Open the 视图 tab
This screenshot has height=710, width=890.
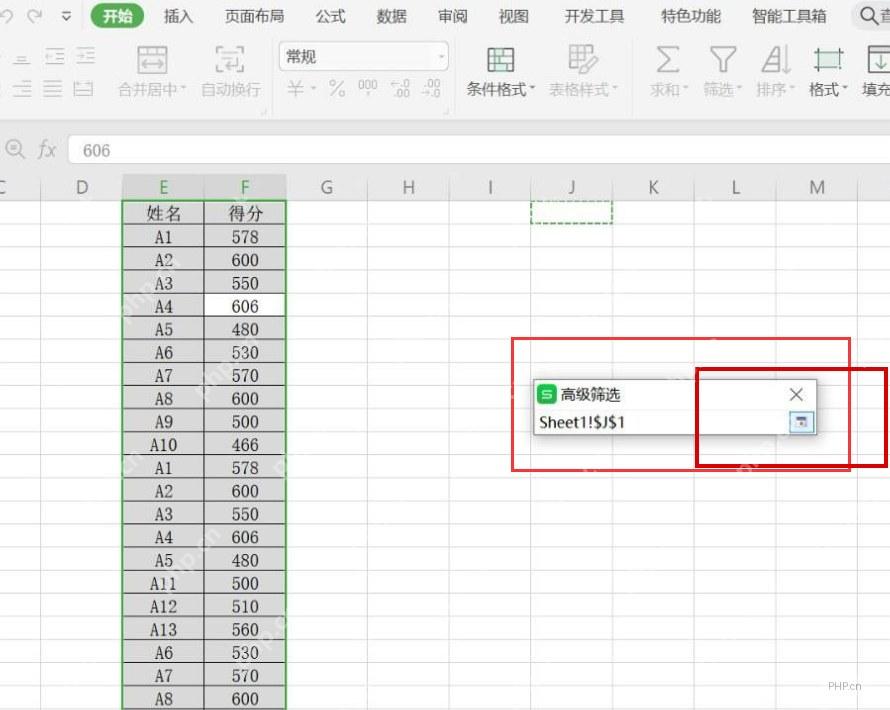pyautogui.click(x=514, y=16)
